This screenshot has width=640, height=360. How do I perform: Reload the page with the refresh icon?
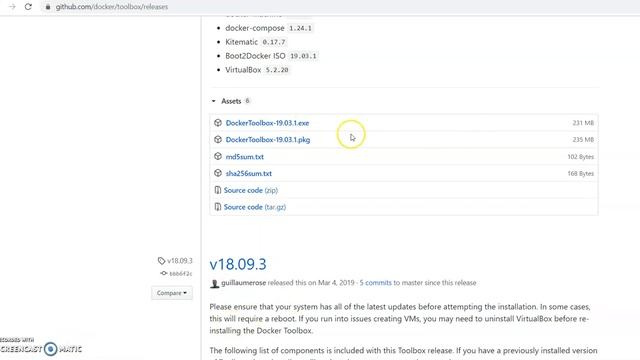(x=28, y=7)
